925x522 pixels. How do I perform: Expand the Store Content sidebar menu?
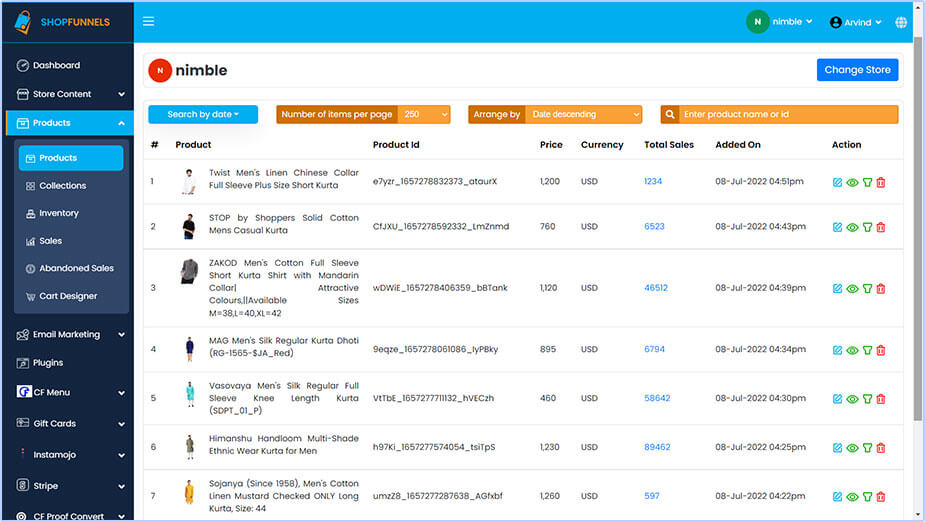click(x=70, y=94)
